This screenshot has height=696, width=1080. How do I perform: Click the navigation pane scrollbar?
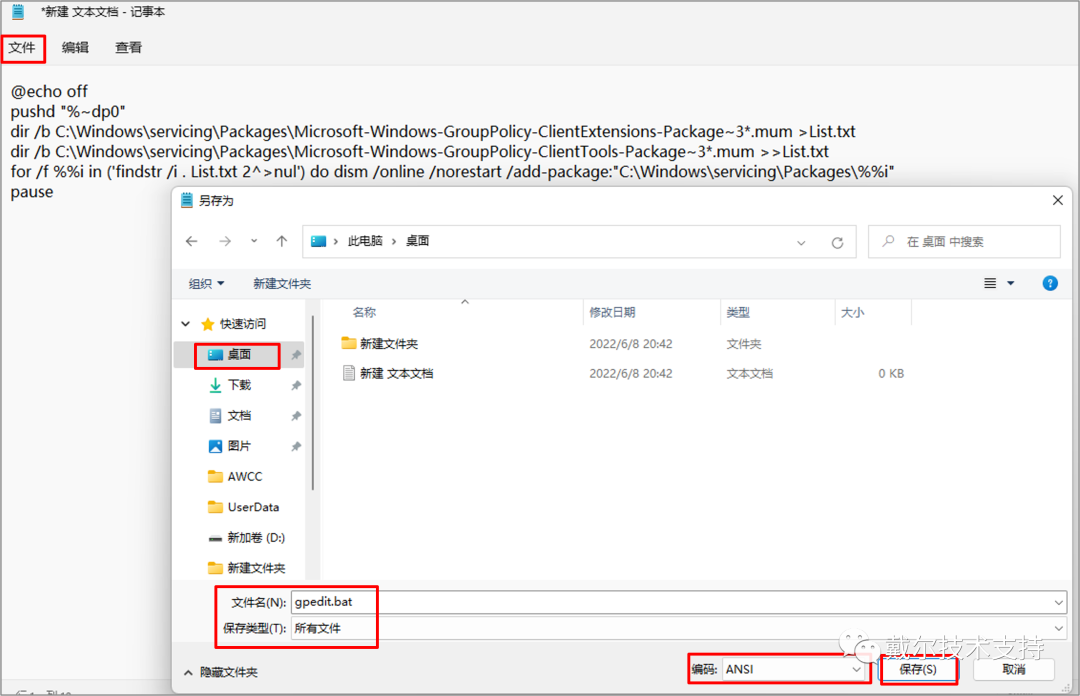[x=313, y=403]
